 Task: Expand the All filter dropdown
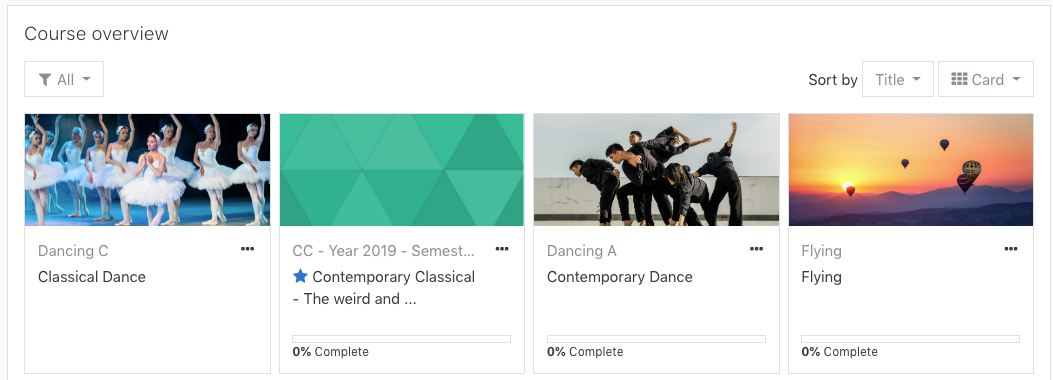[x=64, y=79]
